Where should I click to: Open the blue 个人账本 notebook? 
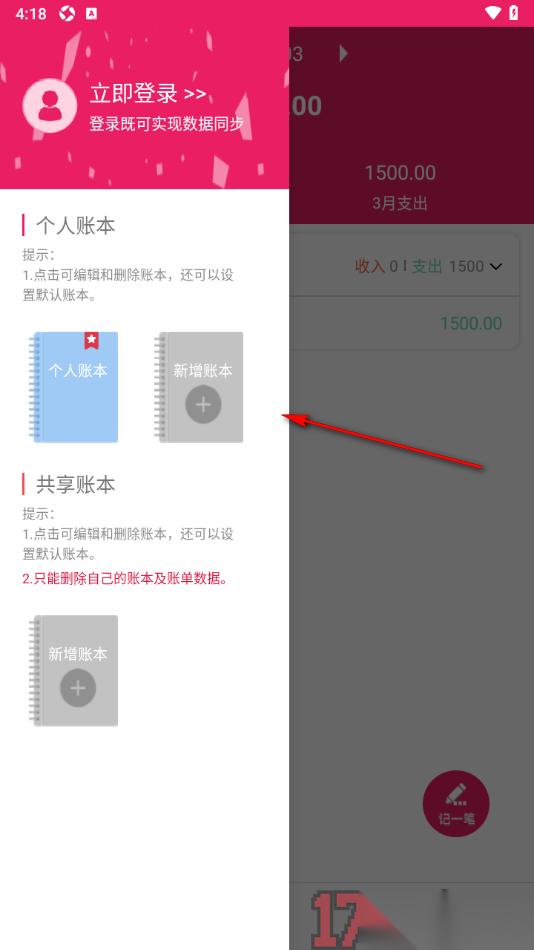74,387
